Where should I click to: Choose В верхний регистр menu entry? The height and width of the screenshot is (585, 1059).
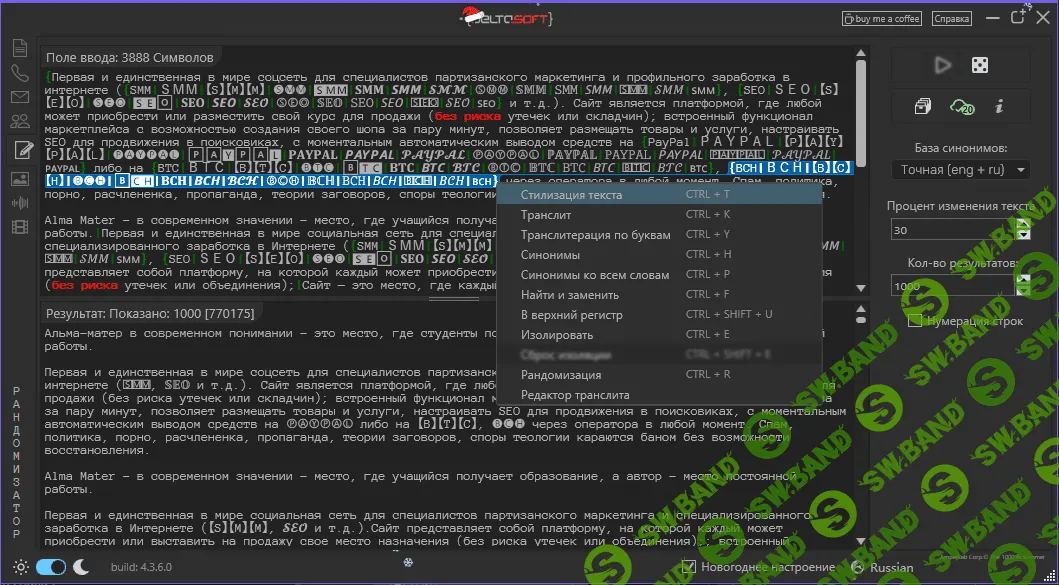pyautogui.click(x=659, y=315)
